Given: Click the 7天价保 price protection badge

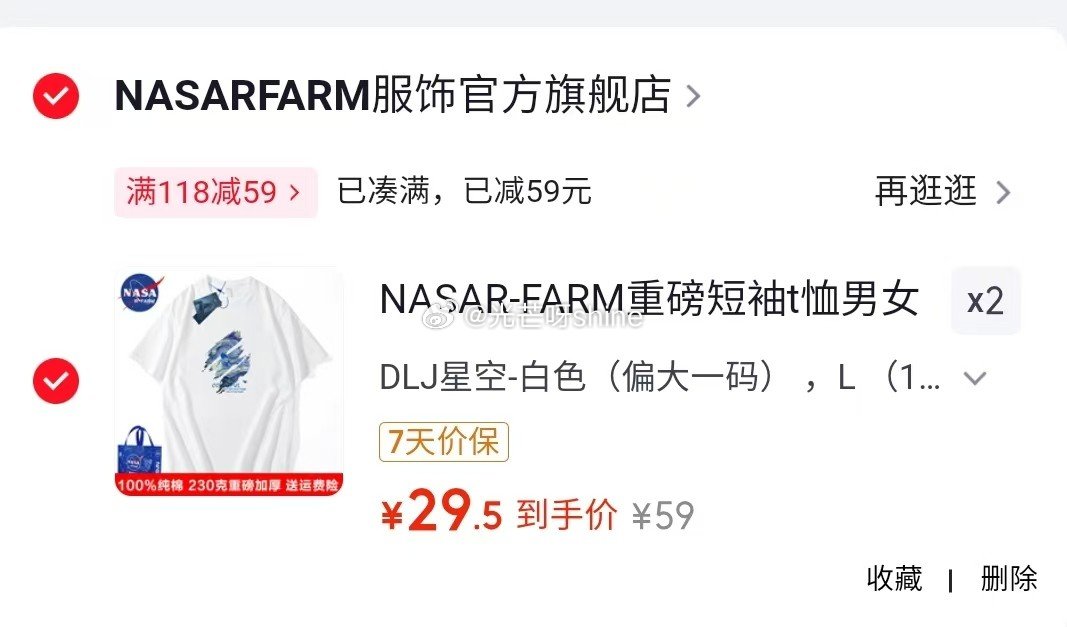Looking at the screenshot, I should click(x=444, y=442).
